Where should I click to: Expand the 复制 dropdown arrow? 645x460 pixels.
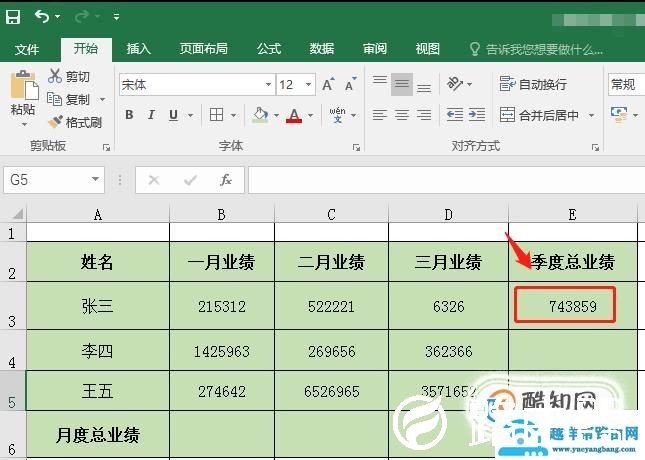pos(102,100)
